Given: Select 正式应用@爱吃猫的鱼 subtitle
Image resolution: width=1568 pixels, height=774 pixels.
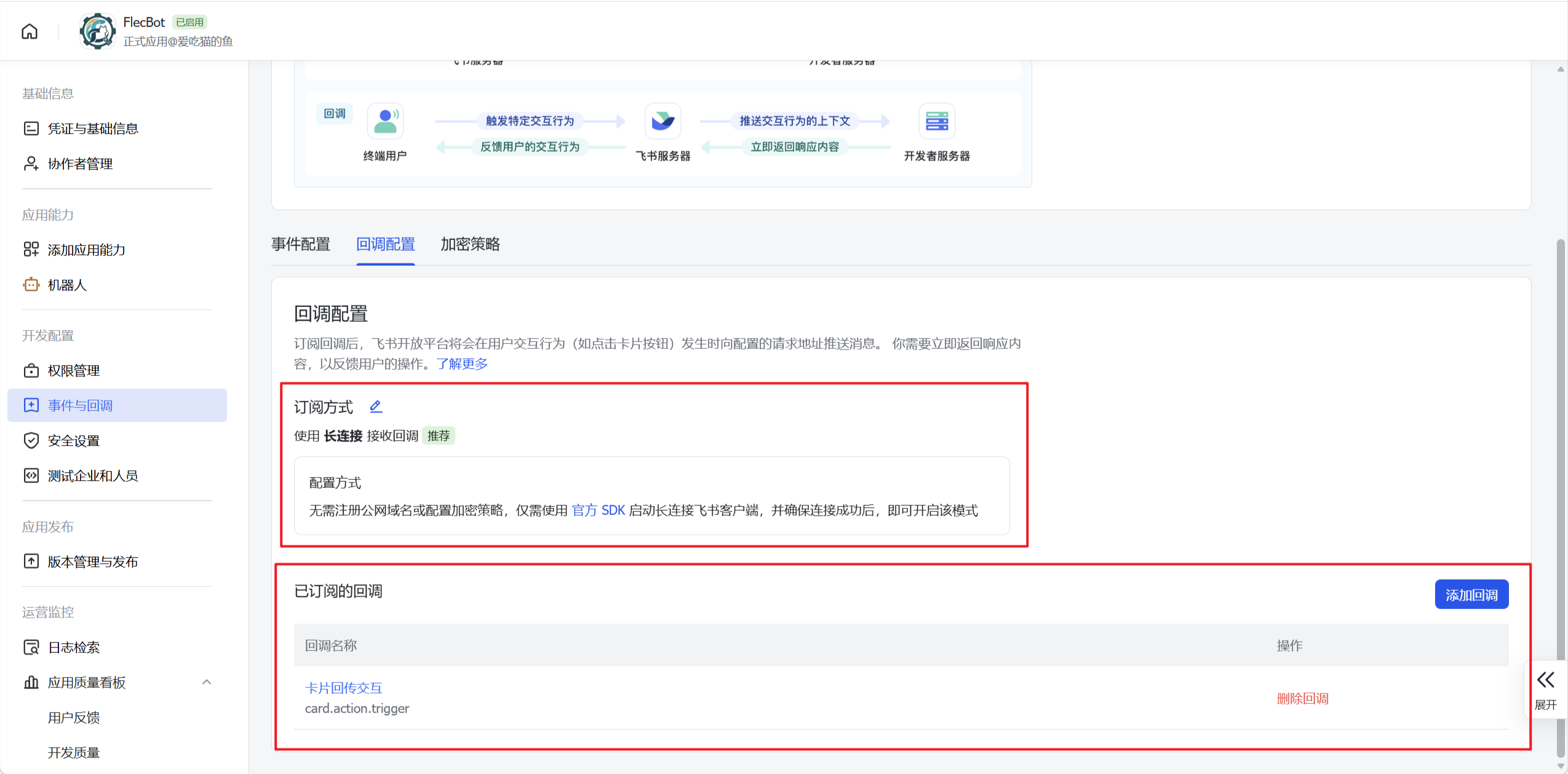Looking at the screenshot, I should [178, 41].
